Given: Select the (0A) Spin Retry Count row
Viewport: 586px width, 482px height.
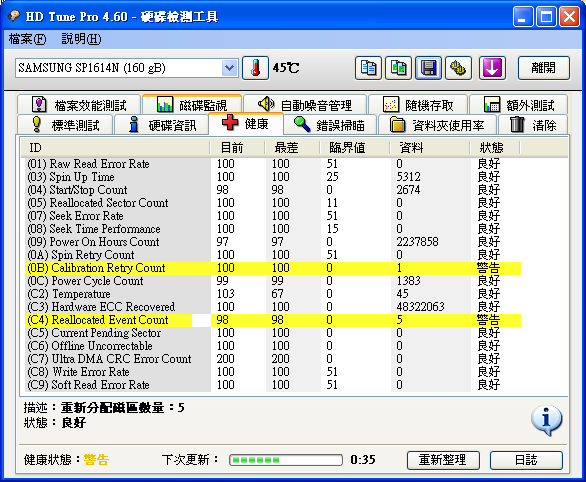Looking at the screenshot, I should (x=273, y=255).
